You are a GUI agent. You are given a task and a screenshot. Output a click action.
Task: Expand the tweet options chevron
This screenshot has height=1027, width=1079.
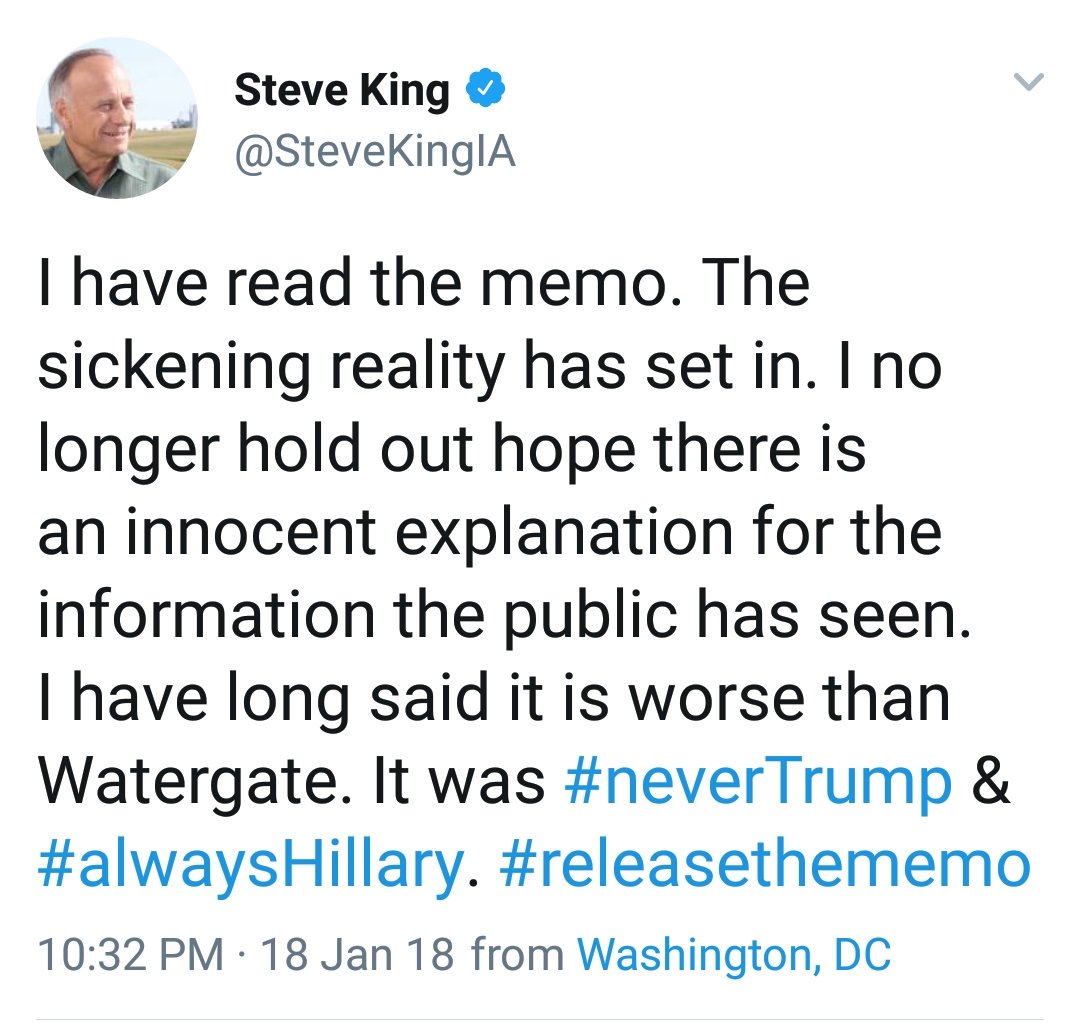[1029, 82]
